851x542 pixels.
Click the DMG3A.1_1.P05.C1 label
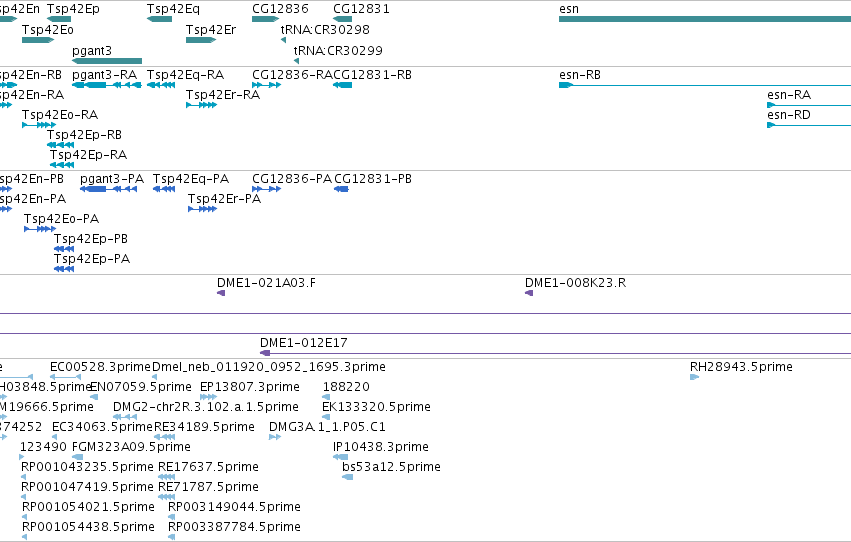click(327, 427)
